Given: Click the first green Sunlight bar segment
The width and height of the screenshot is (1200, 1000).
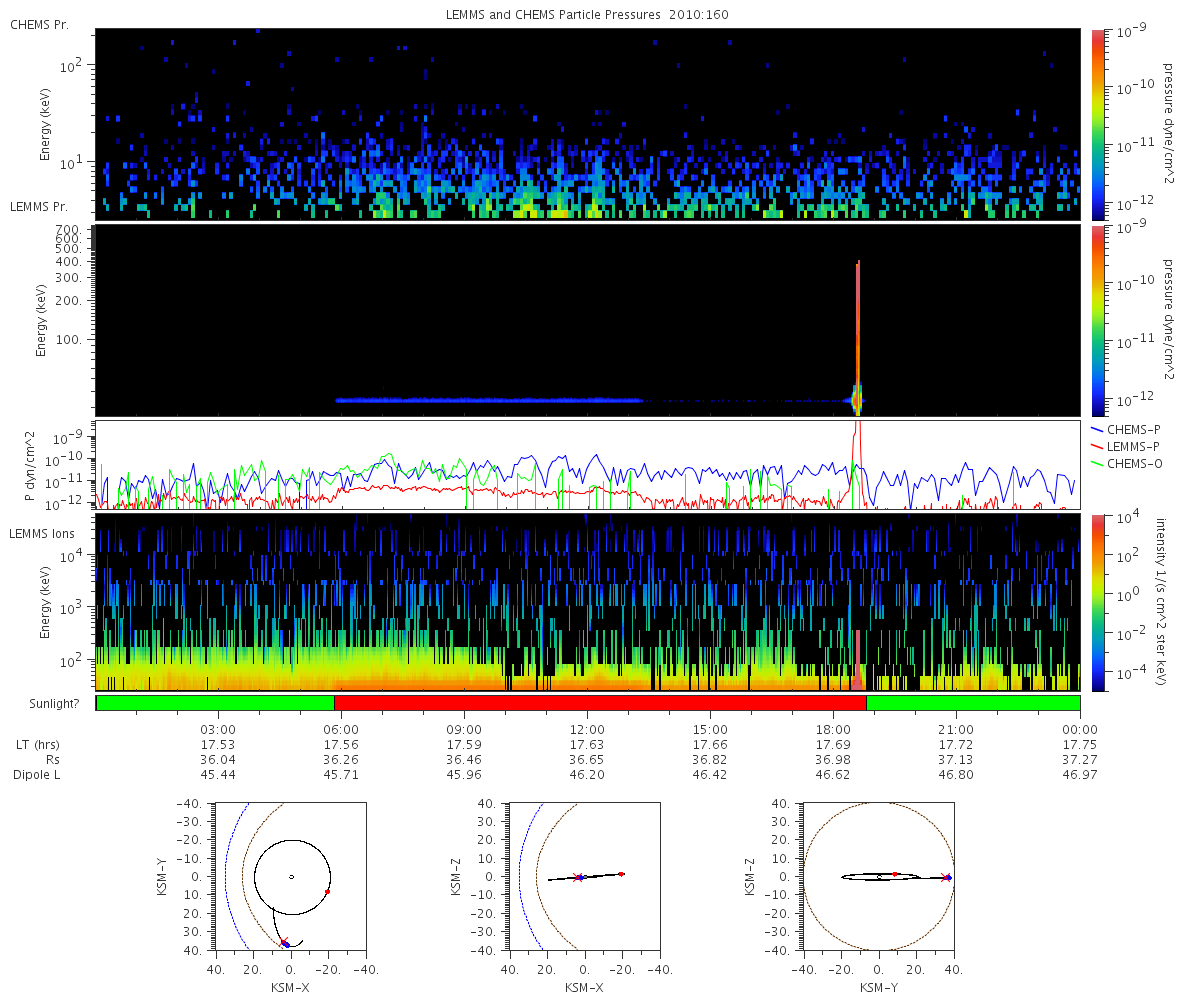Looking at the screenshot, I should (215, 703).
